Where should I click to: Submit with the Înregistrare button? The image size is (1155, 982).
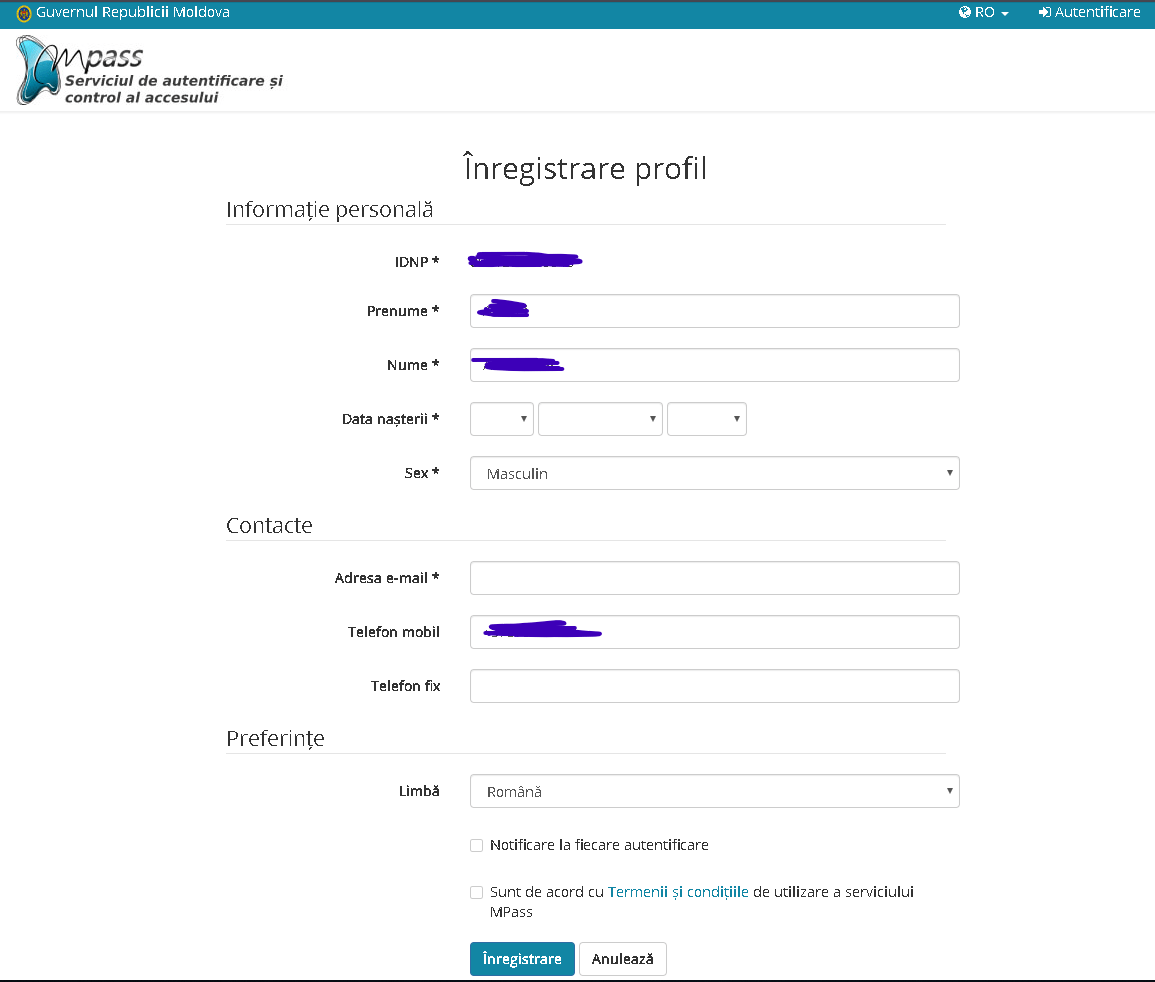pyautogui.click(x=522, y=958)
